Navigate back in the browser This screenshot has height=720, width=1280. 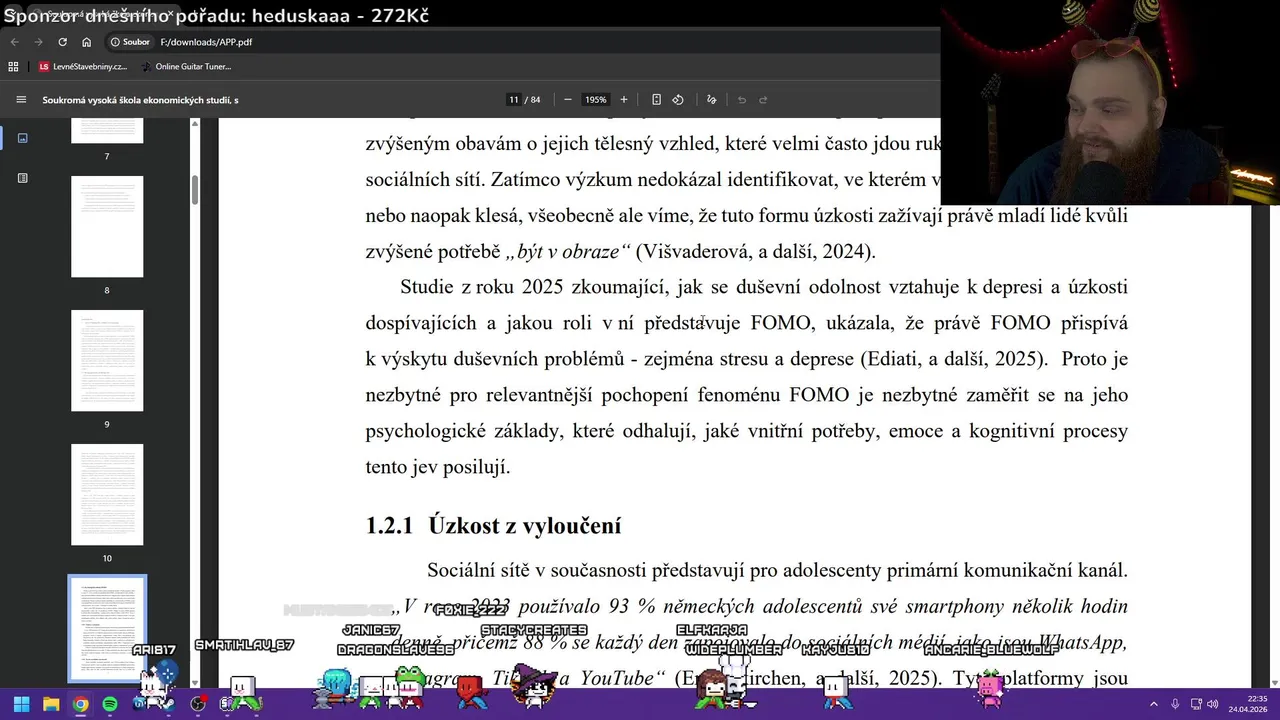click(14, 42)
